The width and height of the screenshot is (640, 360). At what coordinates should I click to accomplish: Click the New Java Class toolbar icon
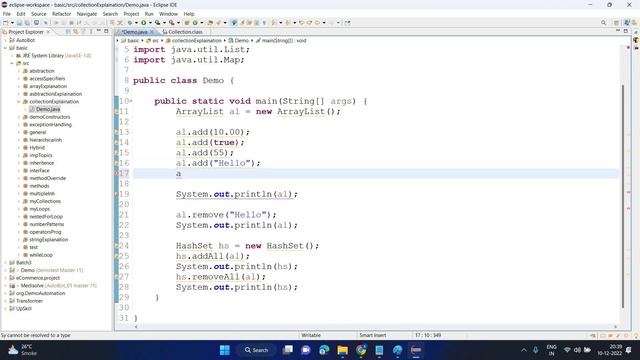195,23
